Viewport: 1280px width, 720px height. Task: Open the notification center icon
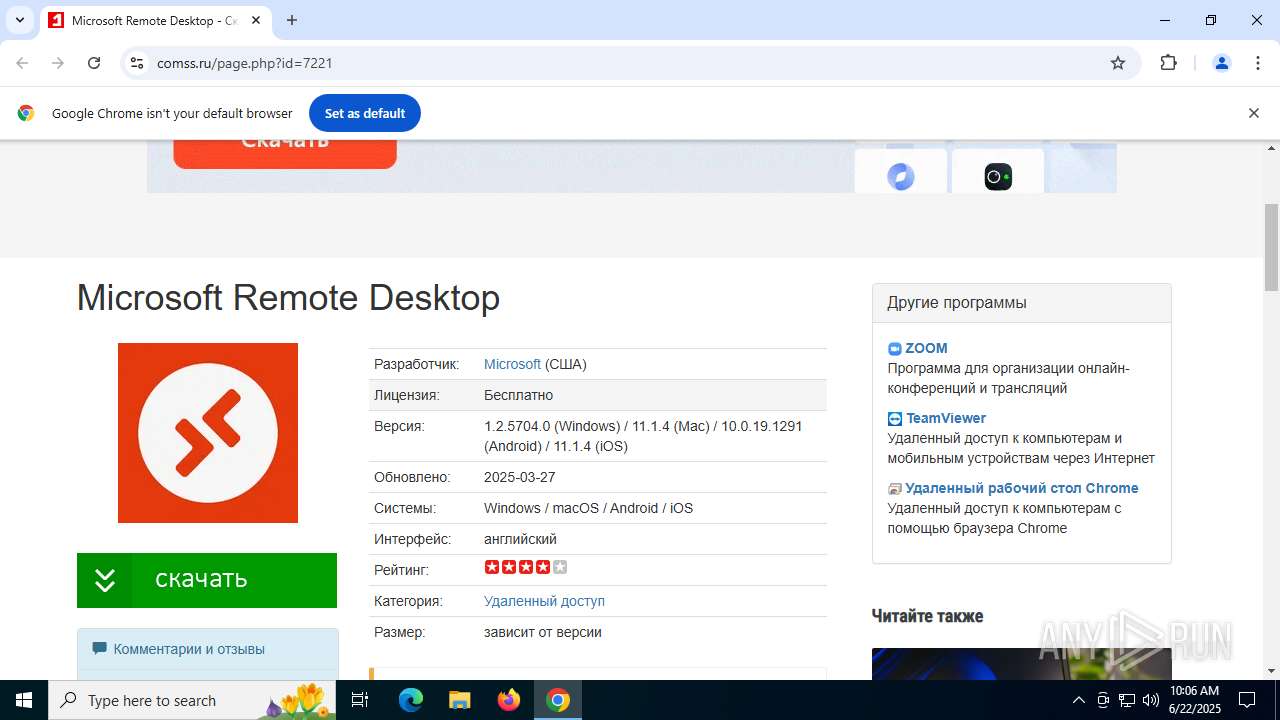point(1247,700)
